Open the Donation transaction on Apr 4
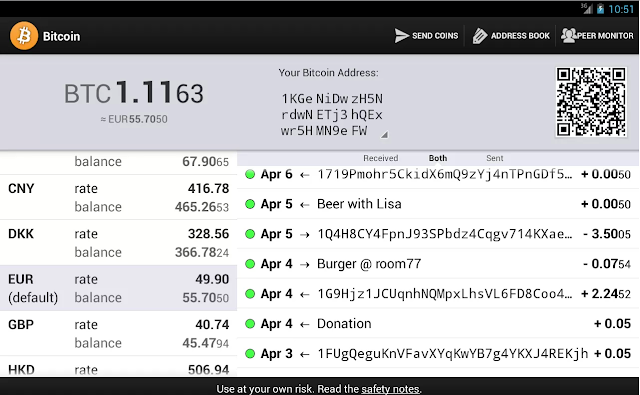This screenshot has height=395, width=640. point(438,324)
